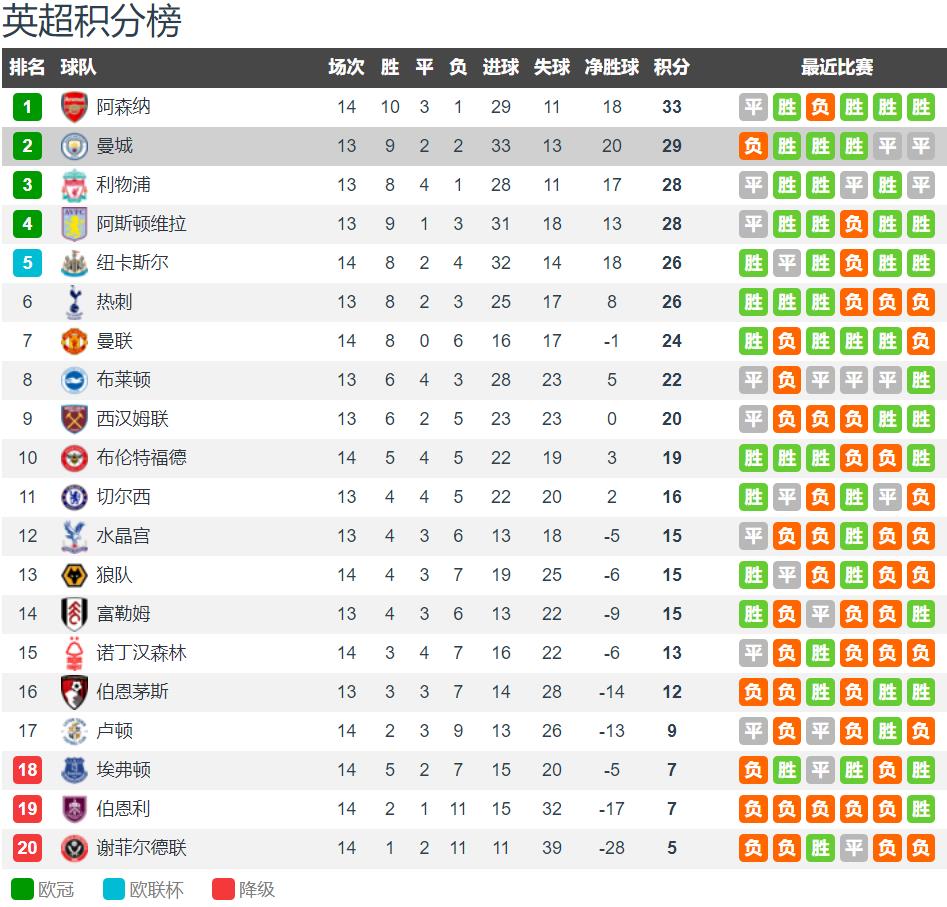The image size is (947, 907).
Task: Click the 最近比赛 column header
Action: (x=837, y=68)
